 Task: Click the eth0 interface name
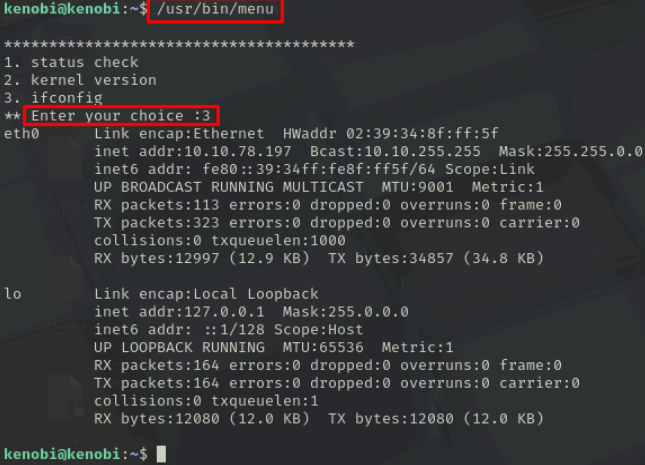21,133
